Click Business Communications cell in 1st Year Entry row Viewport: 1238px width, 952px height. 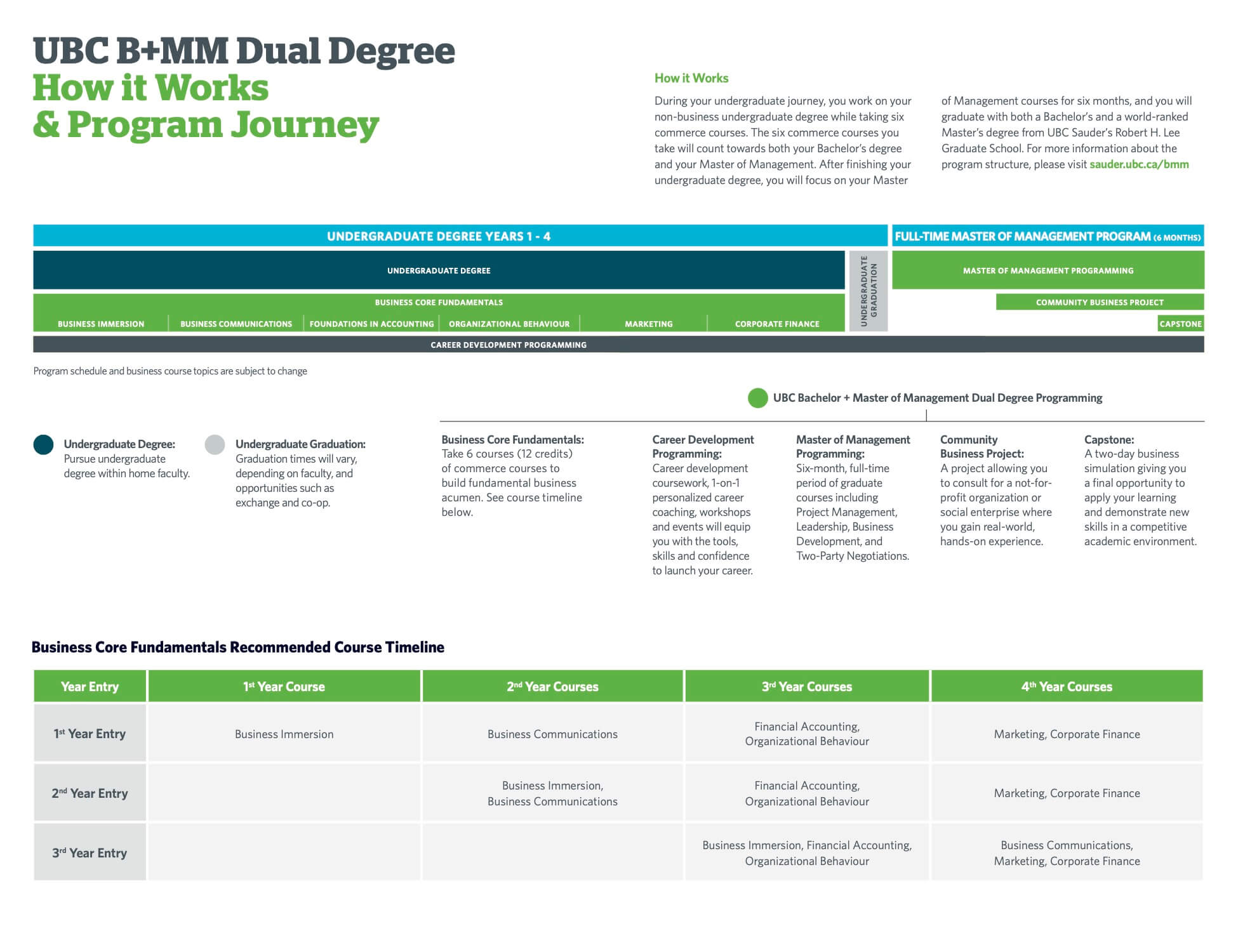click(552, 734)
